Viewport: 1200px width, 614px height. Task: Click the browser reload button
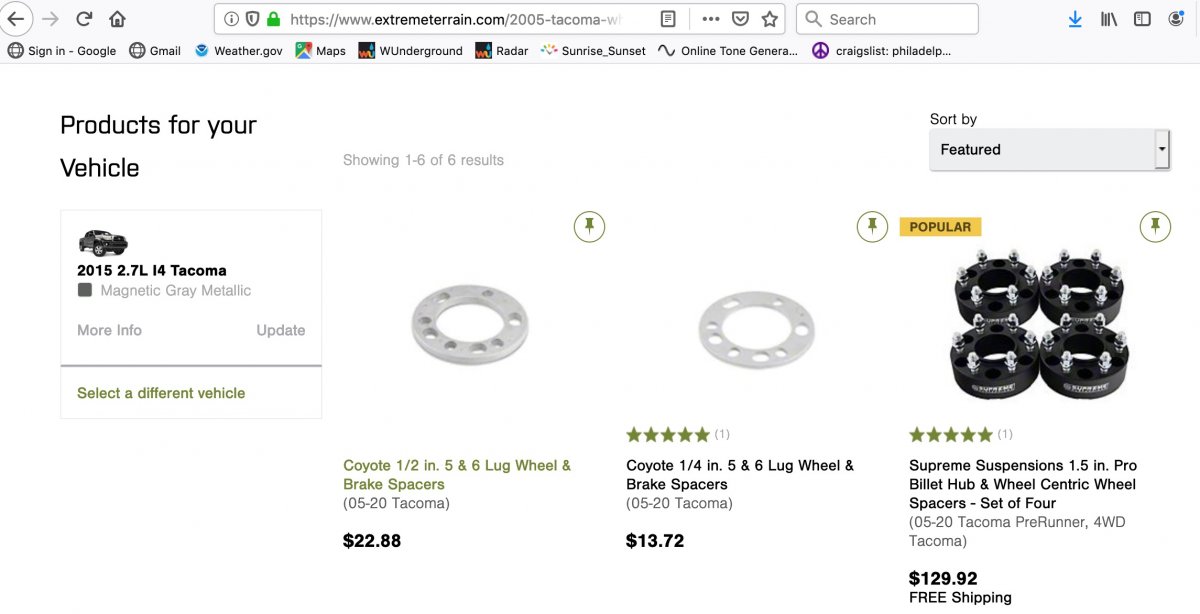click(x=84, y=19)
